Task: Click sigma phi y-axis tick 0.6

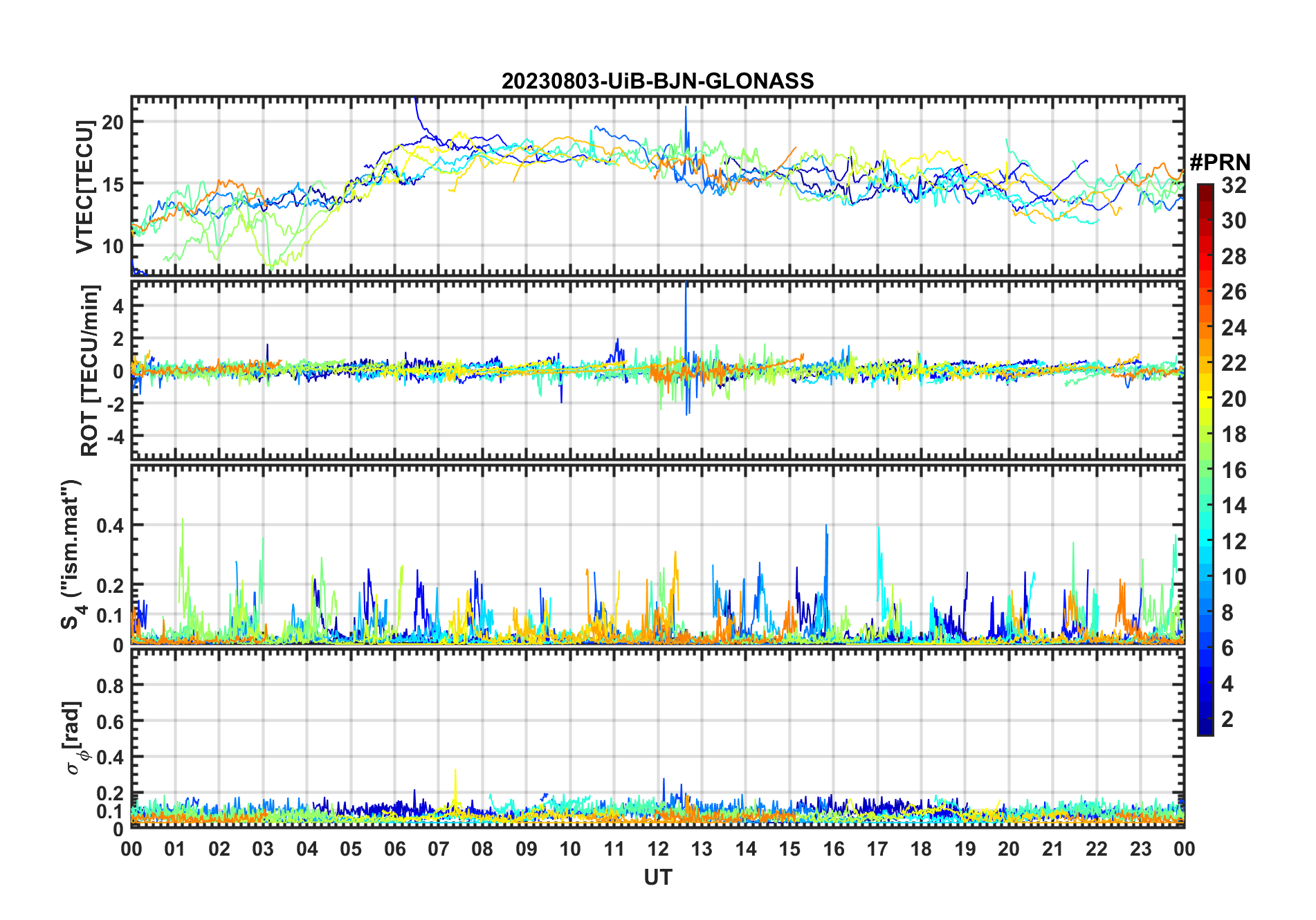Action: click(110, 721)
